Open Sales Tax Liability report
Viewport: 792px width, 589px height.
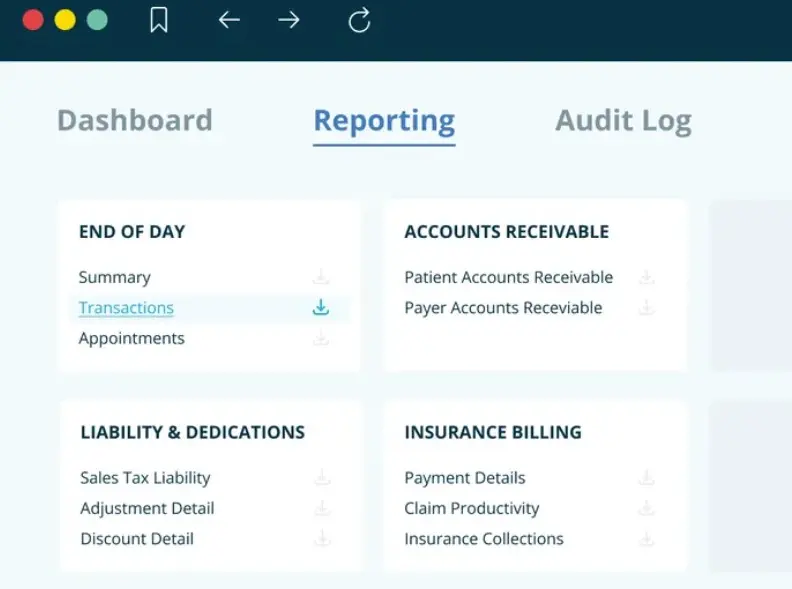click(145, 478)
